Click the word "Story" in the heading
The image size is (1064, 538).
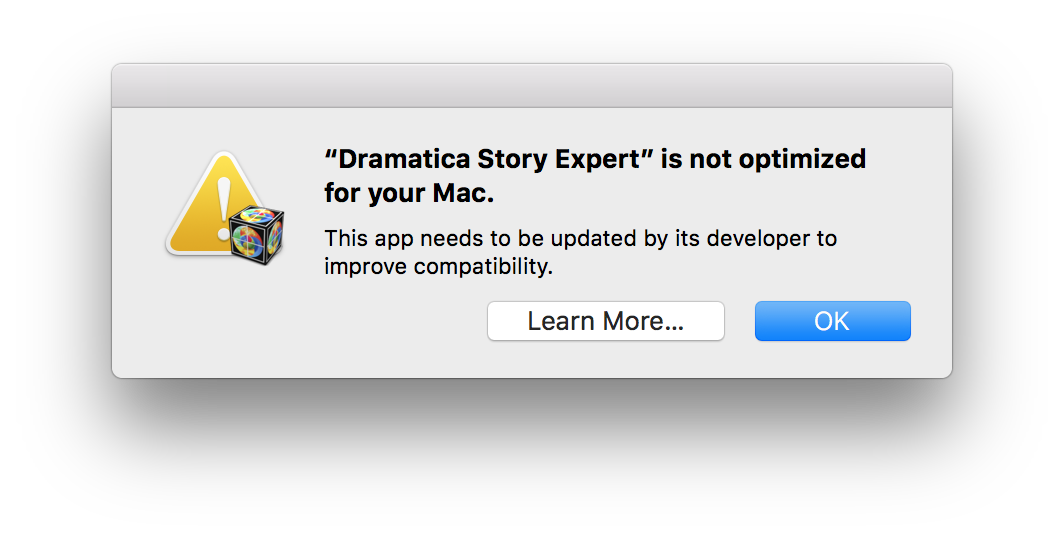click(512, 159)
